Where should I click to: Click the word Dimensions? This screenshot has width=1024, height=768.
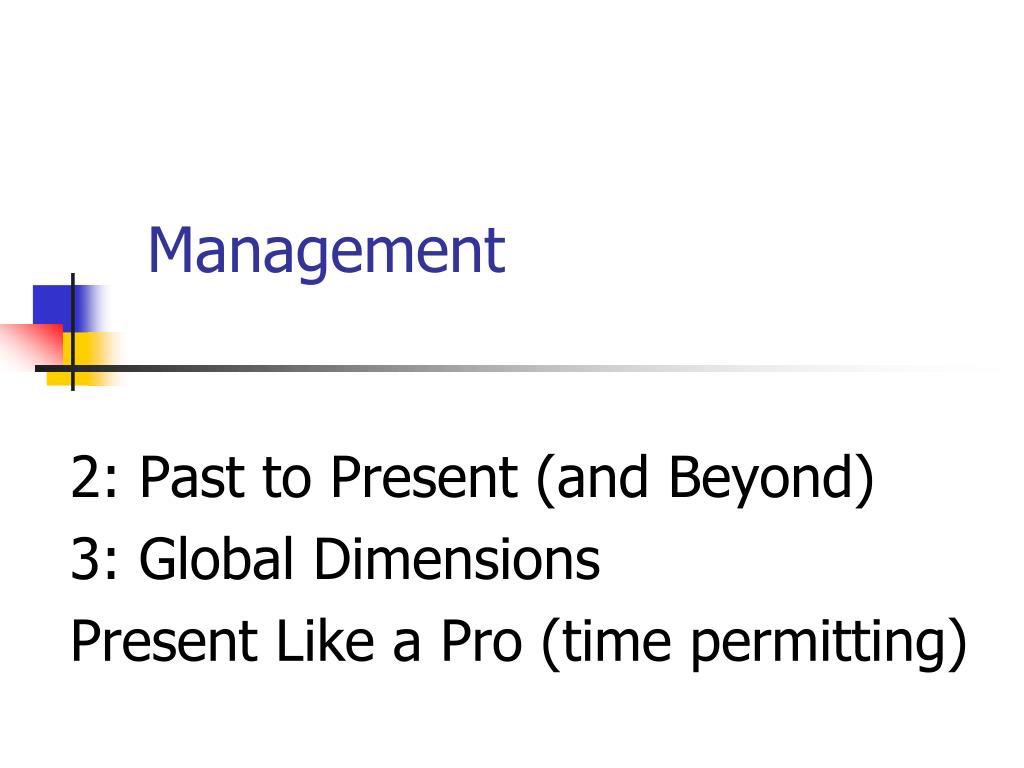457,558
